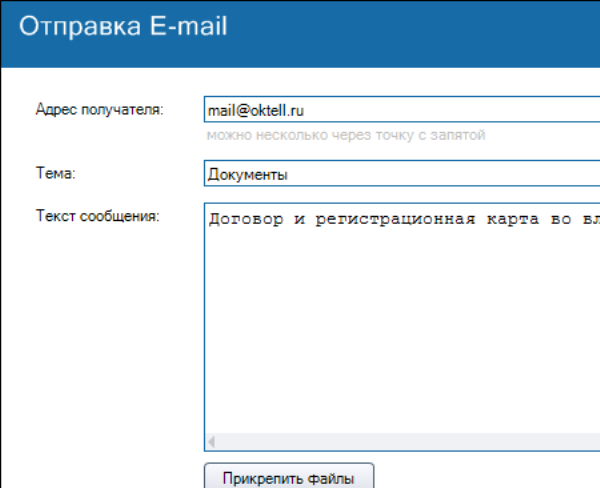Click the Адрес получателя label
The height and width of the screenshot is (488, 600).
[99, 109]
